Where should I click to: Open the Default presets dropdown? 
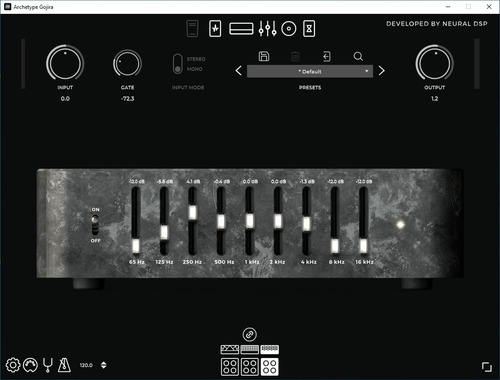coord(310,71)
